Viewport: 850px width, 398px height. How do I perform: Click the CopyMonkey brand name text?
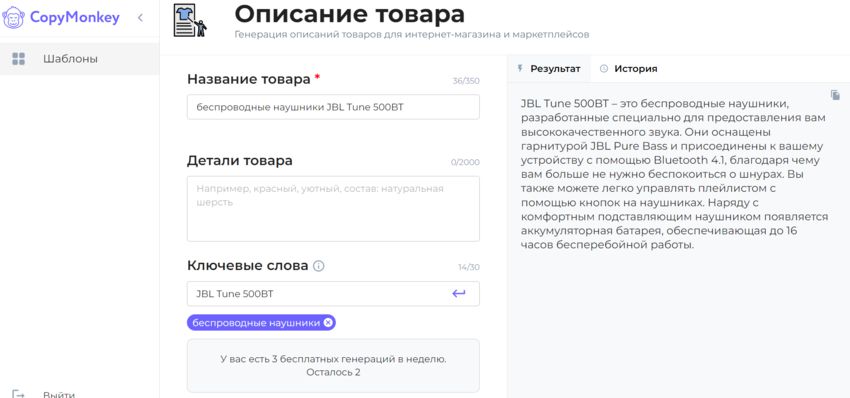(75, 17)
